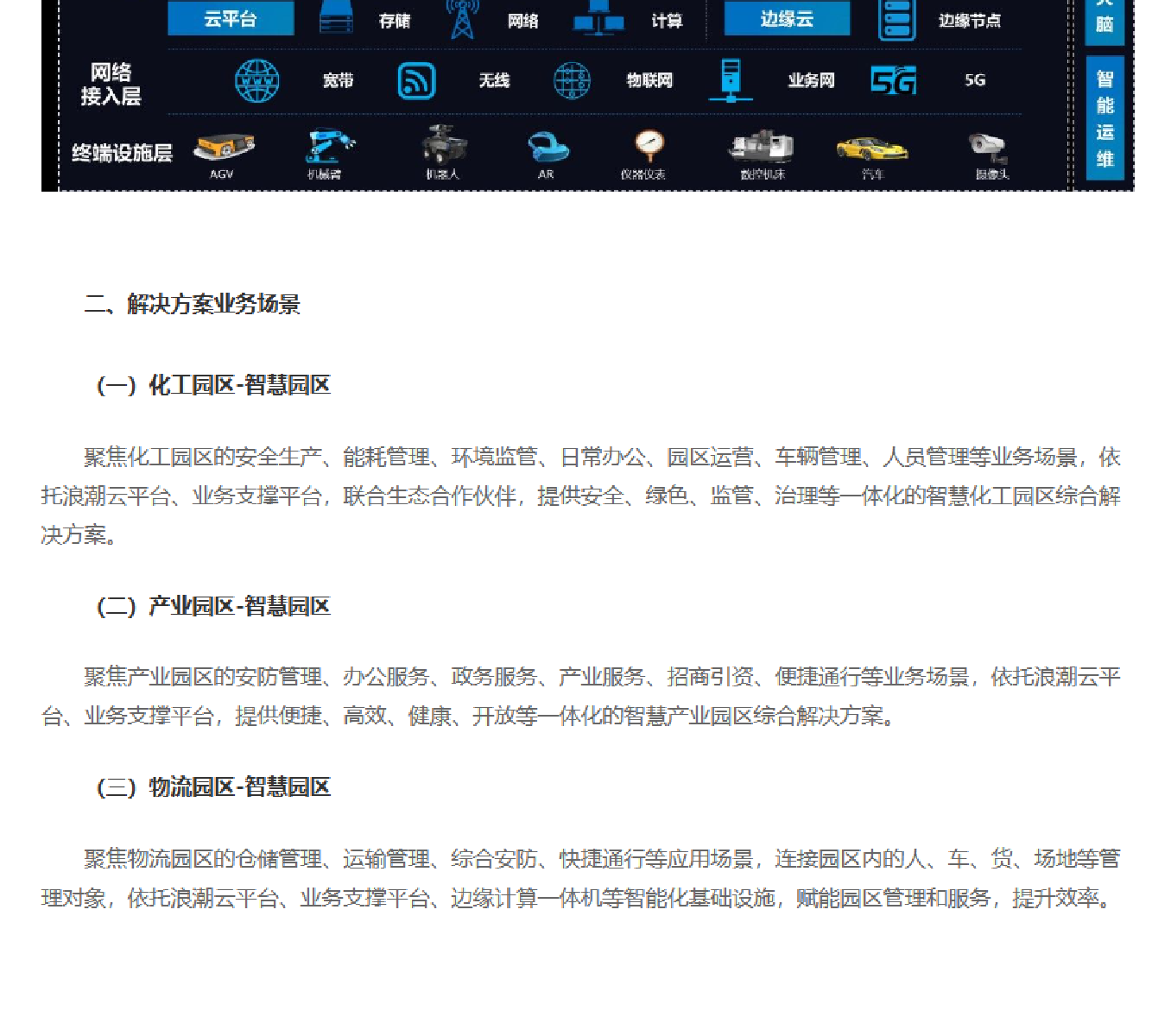
Task: Click the 网络 antenna tower icon
Action: click(463, 19)
